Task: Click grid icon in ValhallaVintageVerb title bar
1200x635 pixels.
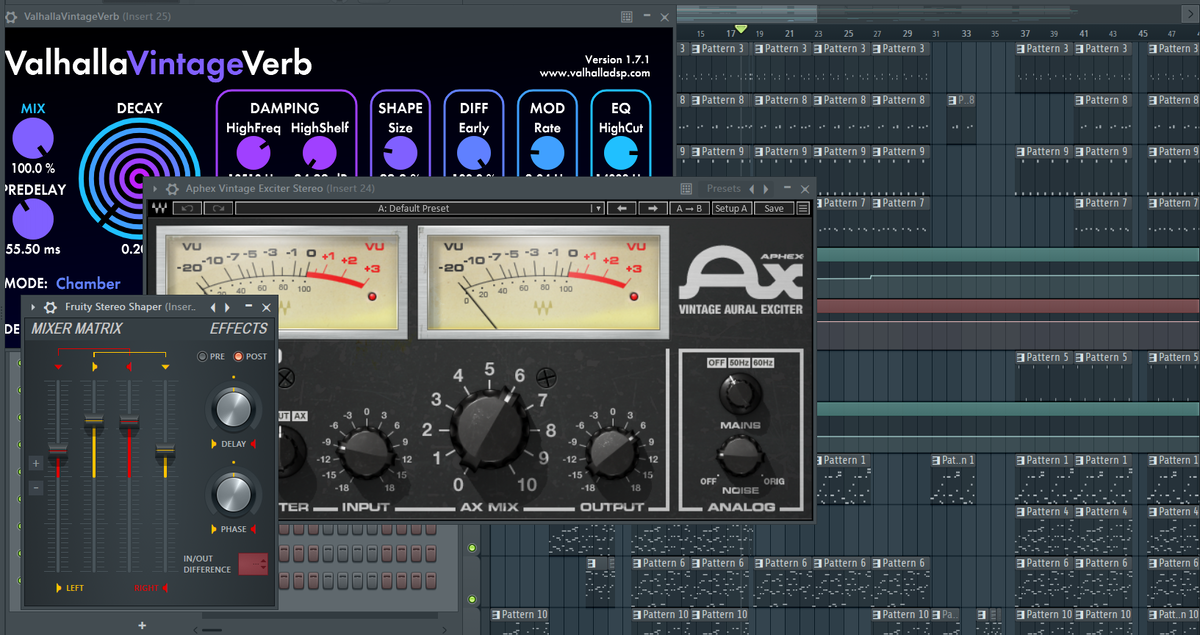Action: tap(627, 16)
